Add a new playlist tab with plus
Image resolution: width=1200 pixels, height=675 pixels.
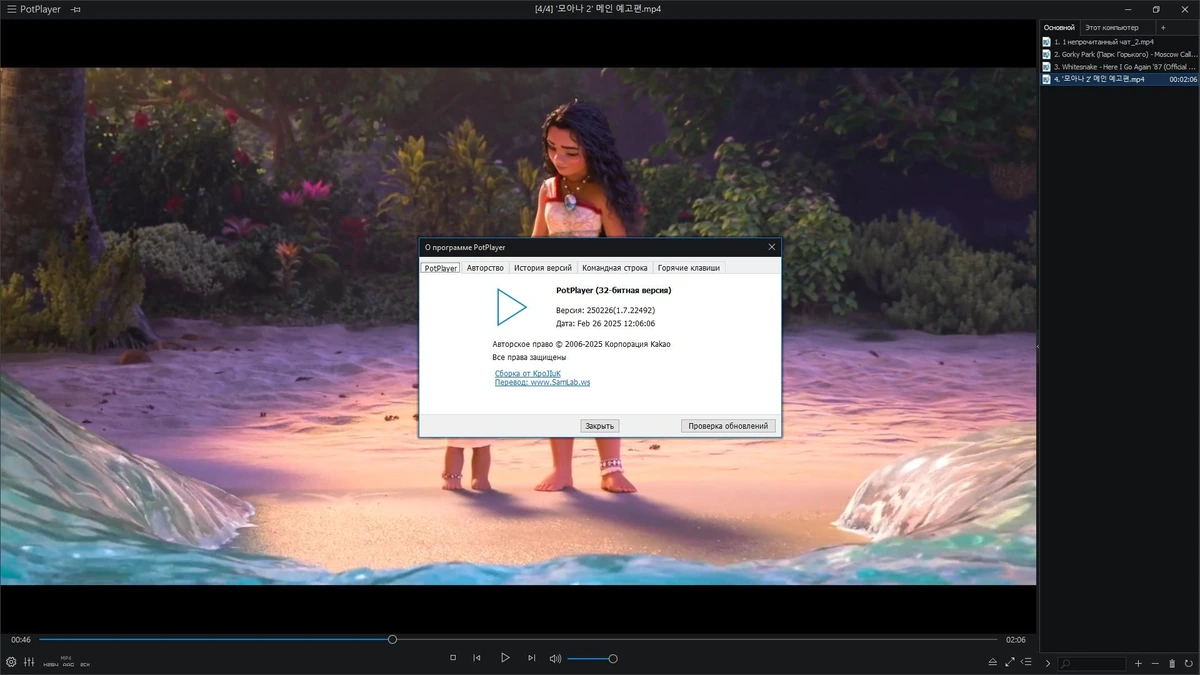click(1163, 27)
